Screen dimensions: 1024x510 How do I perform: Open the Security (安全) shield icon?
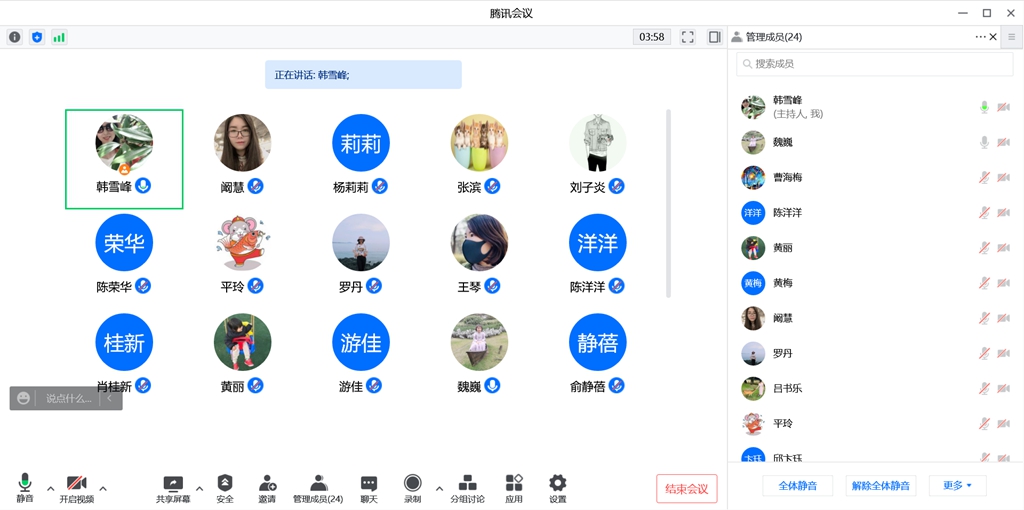pos(225,486)
